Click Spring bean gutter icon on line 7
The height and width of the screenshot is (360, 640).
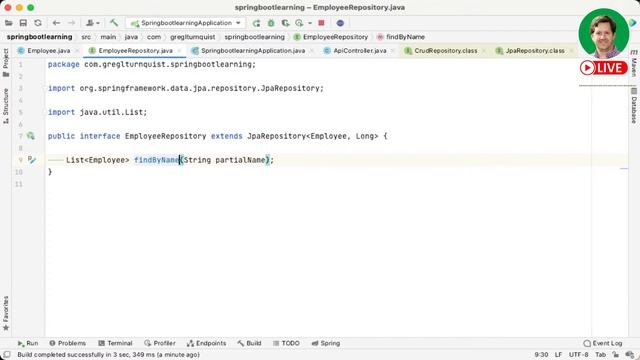point(31,136)
